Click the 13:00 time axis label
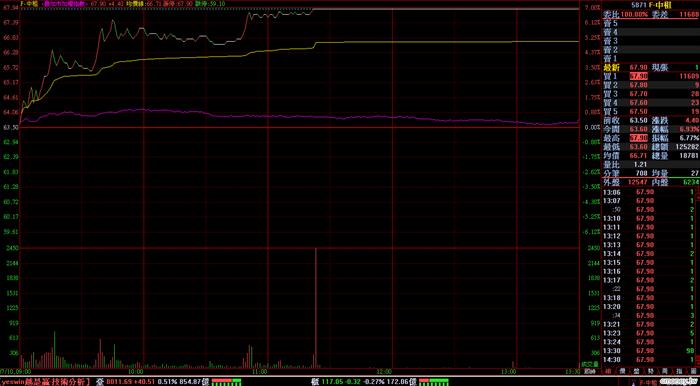Viewport: 700px width, 386px height. pos(508,371)
